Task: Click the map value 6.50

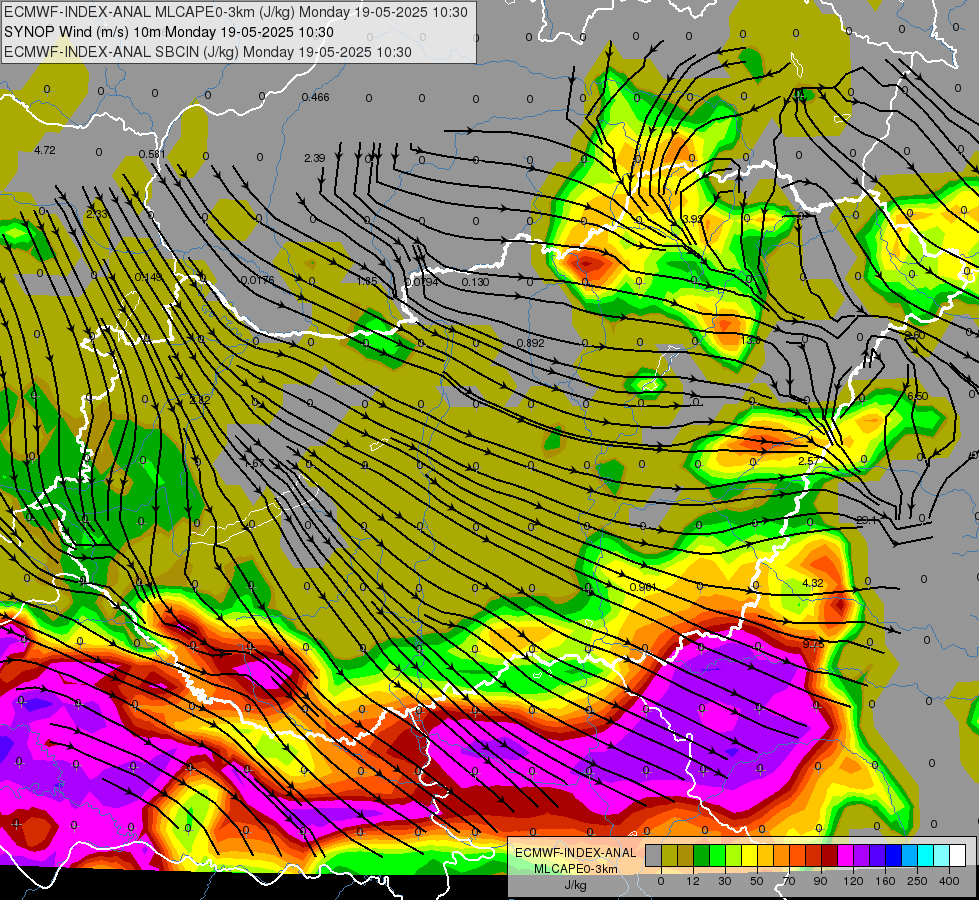Action: (x=917, y=396)
